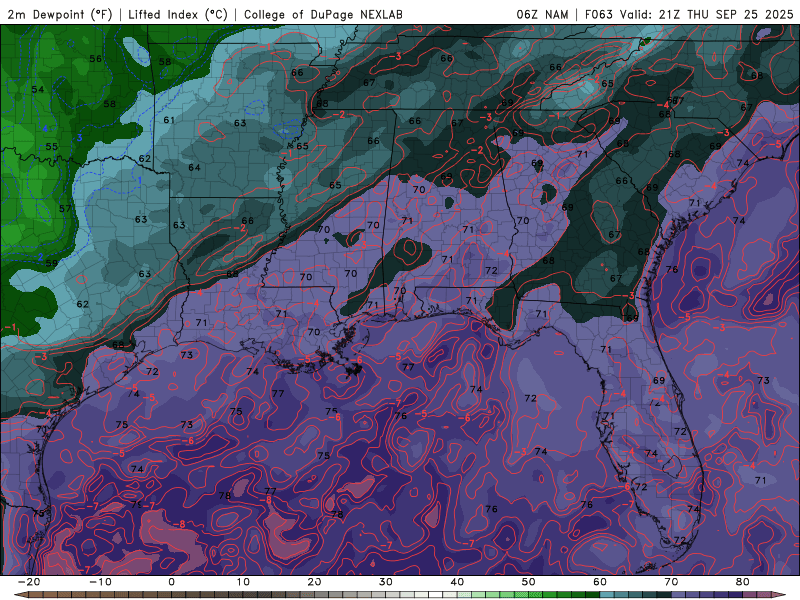Viewport: 800px width, 600px height.
Task: Click the "2m Dewpoint (°F)" title text
Action: click(60, 14)
